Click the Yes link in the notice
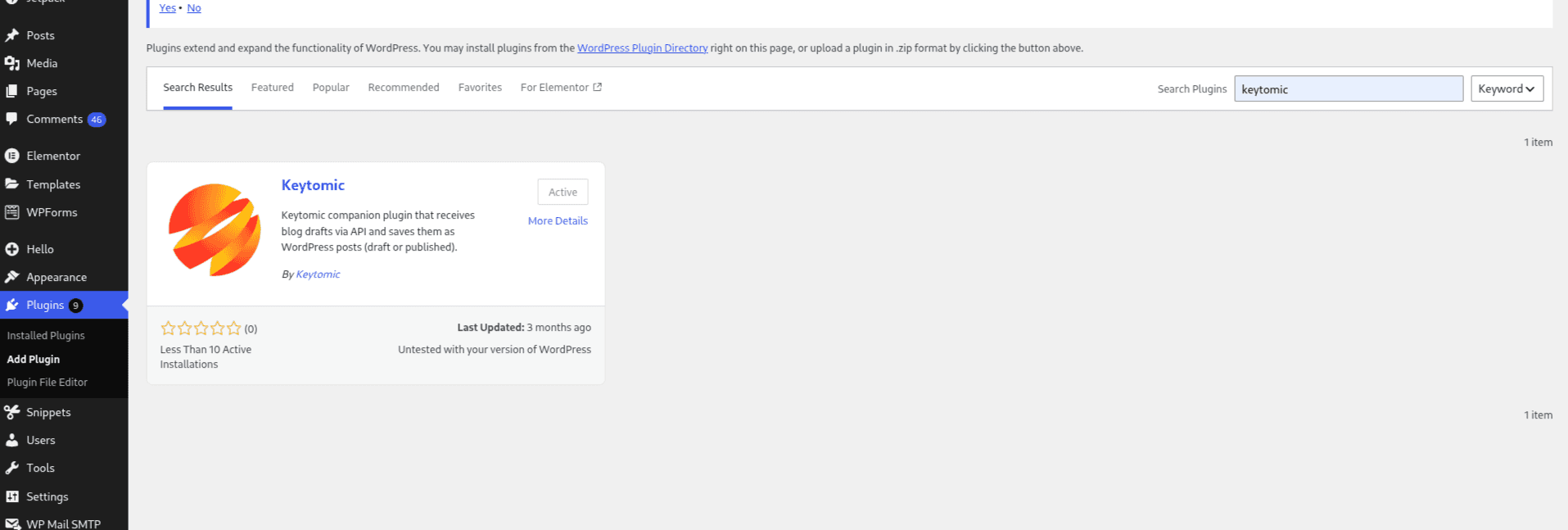 (167, 8)
